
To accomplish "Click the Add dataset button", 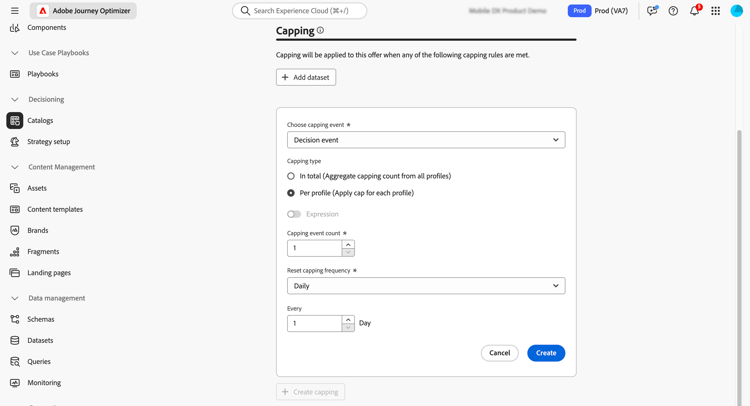I will tap(306, 77).
